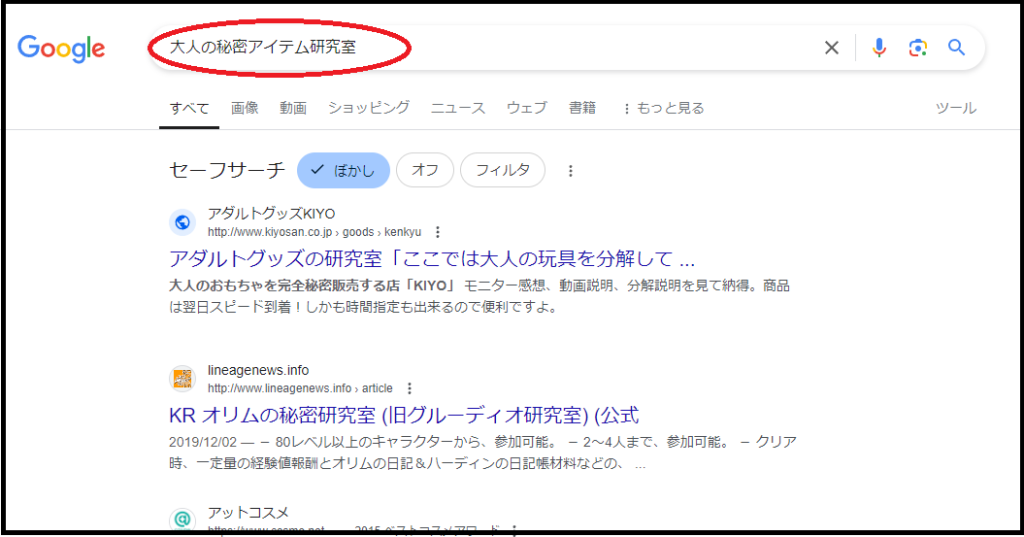The width and height of the screenshot is (1024, 537).
Task: Open the ツール search tools
Action: (956, 108)
